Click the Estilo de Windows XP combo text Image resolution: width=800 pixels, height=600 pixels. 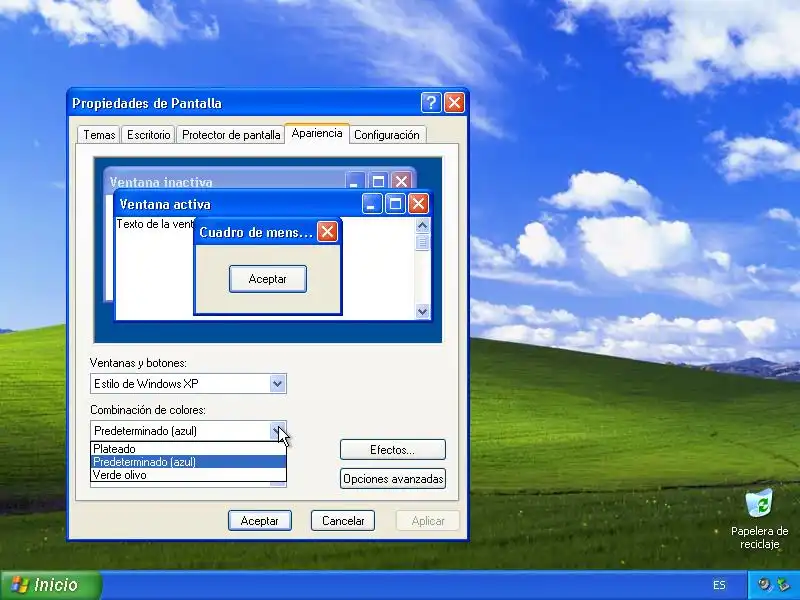[146, 384]
